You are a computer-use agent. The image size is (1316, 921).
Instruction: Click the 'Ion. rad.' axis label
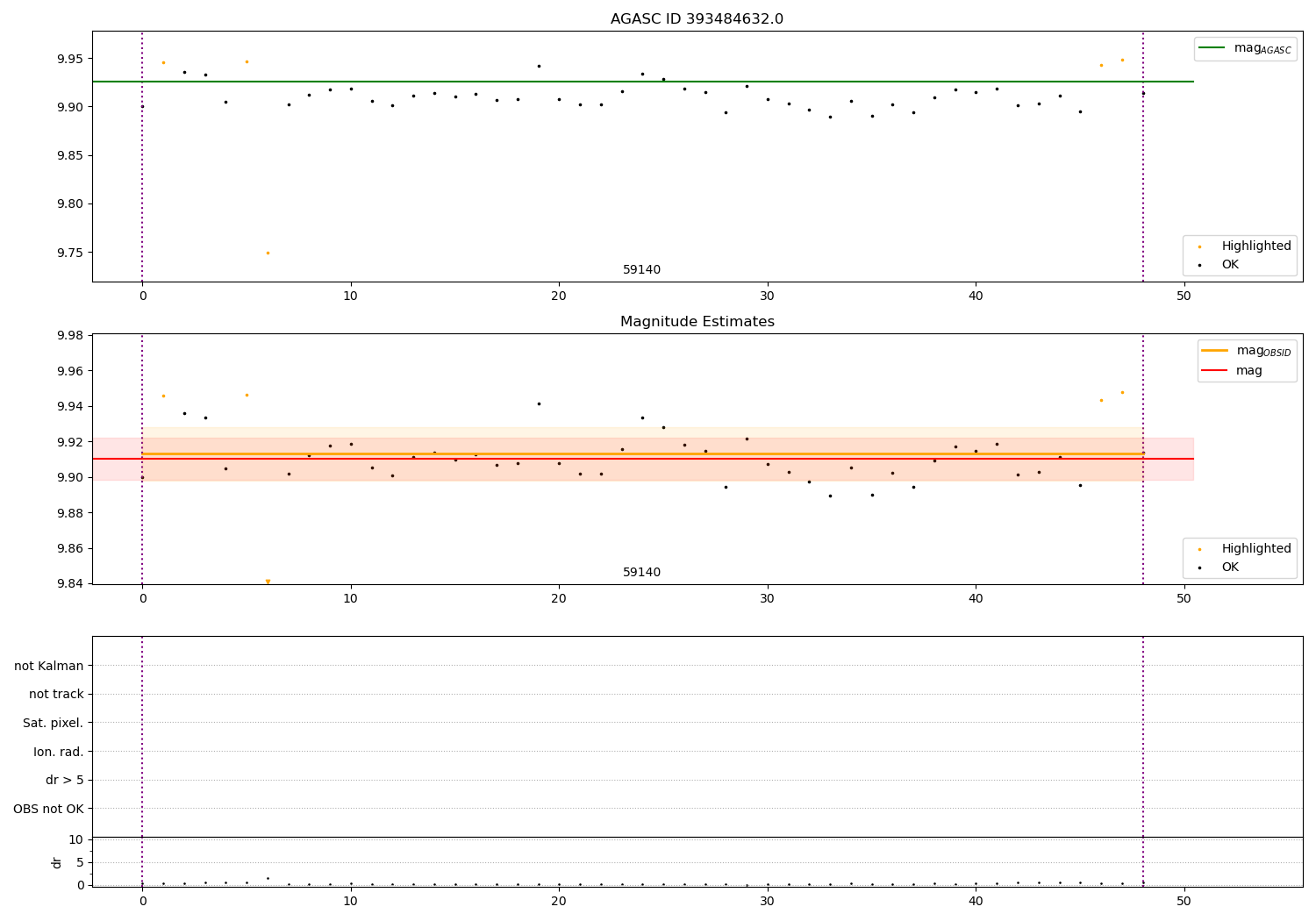tap(59, 752)
